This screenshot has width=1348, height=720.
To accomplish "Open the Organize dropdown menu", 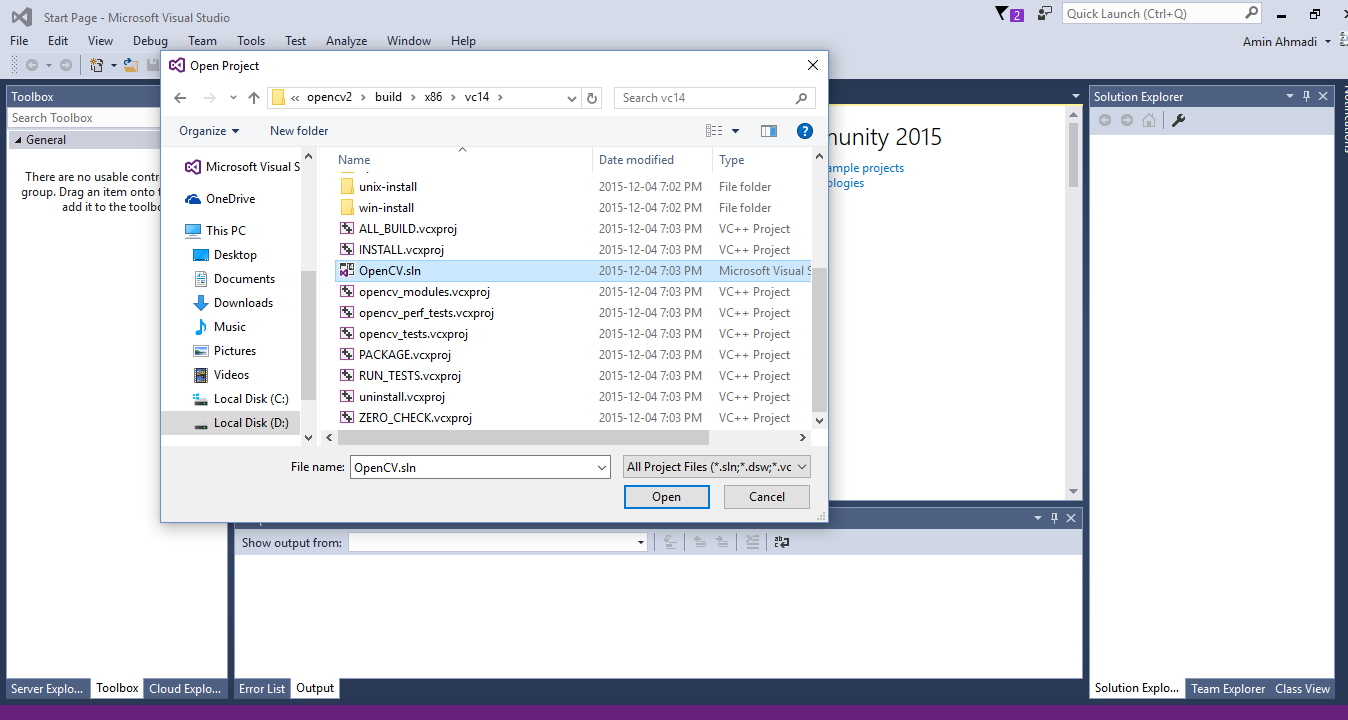I will (209, 131).
